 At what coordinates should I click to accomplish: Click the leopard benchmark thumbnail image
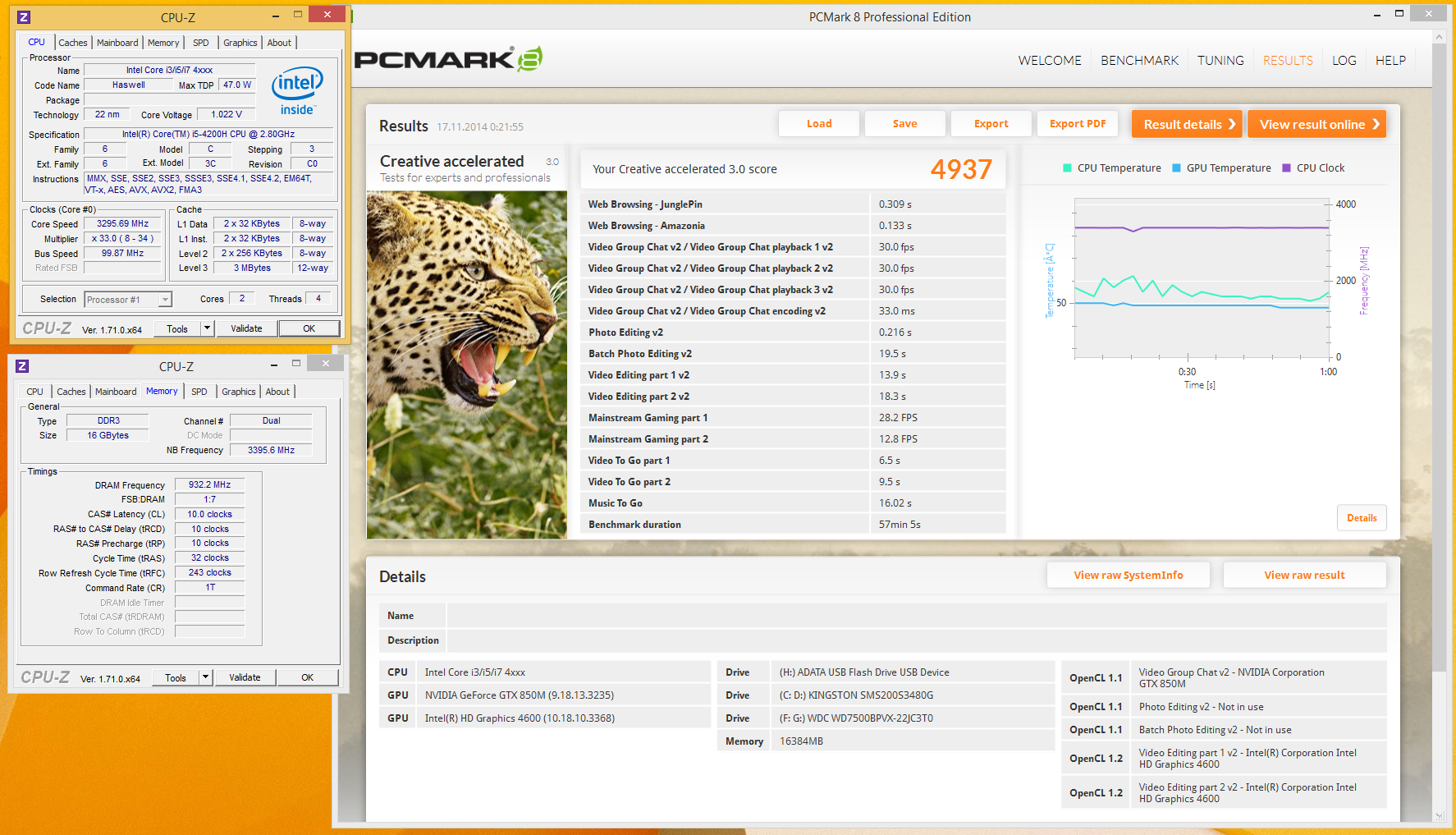pos(467,365)
